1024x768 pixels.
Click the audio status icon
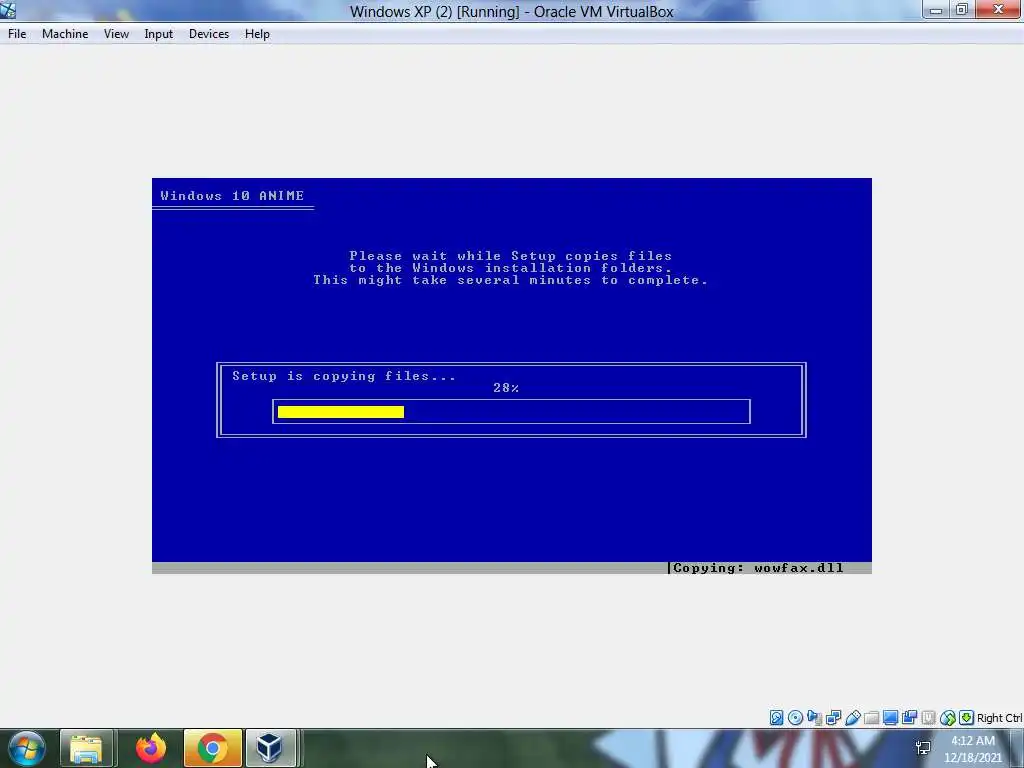coord(814,718)
